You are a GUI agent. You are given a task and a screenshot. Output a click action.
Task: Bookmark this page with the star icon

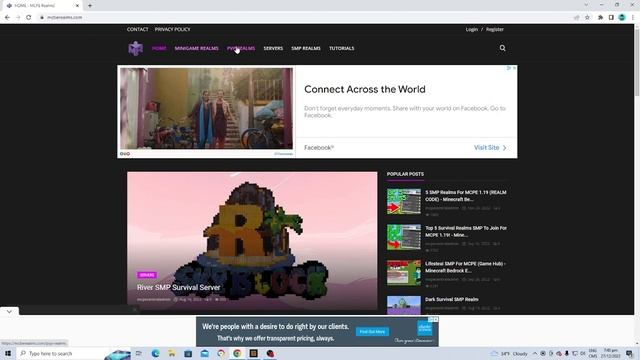point(587,17)
